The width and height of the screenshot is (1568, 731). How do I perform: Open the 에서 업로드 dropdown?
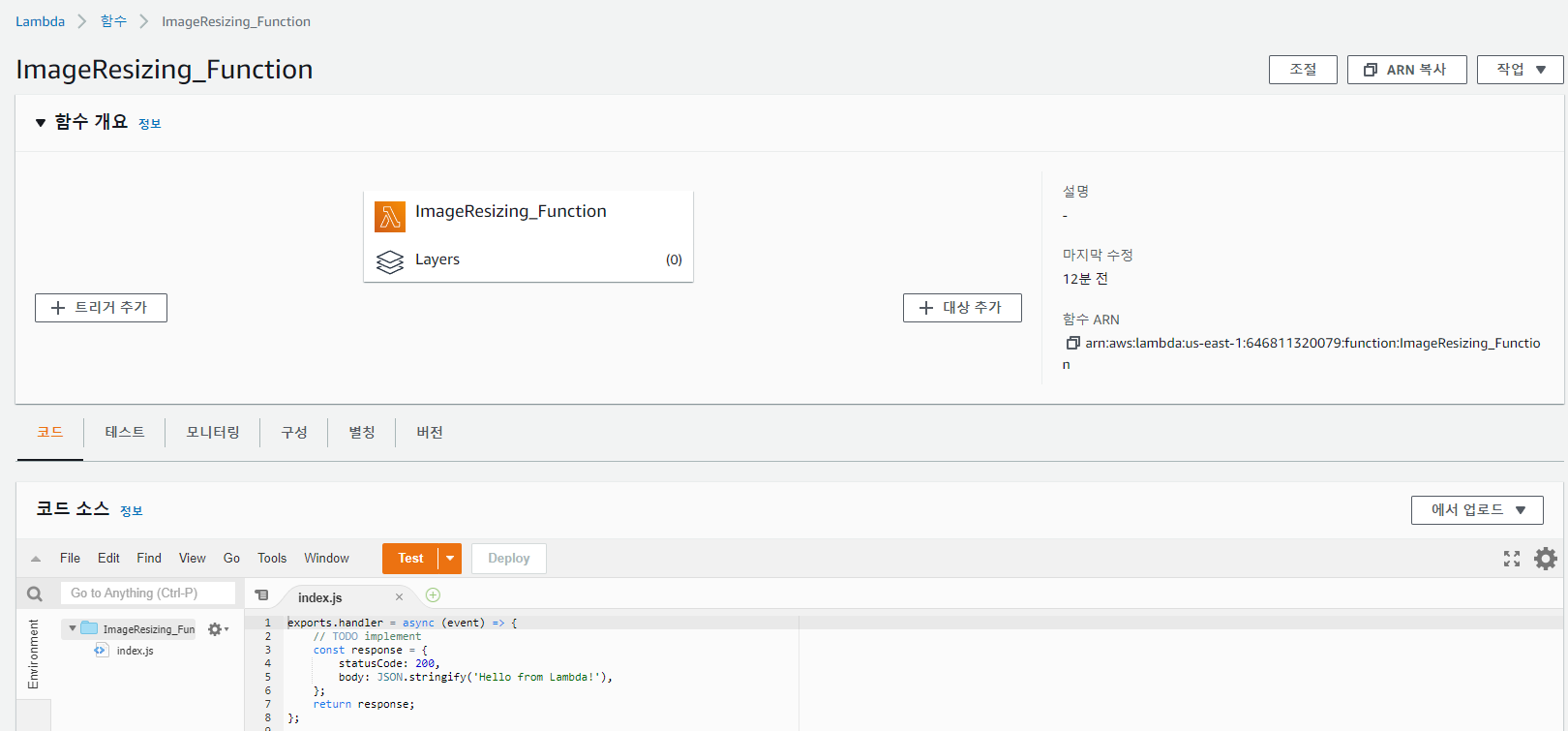pyautogui.click(x=1477, y=510)
